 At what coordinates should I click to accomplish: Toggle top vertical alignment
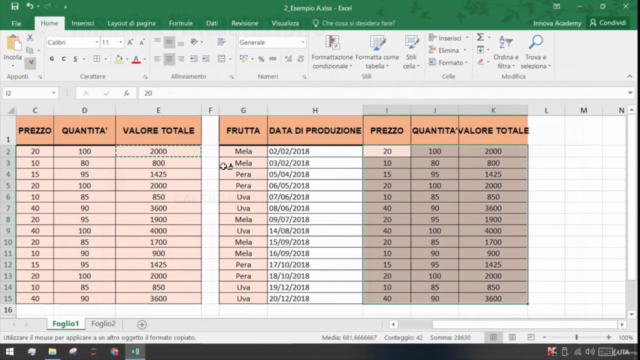point(157,42)
